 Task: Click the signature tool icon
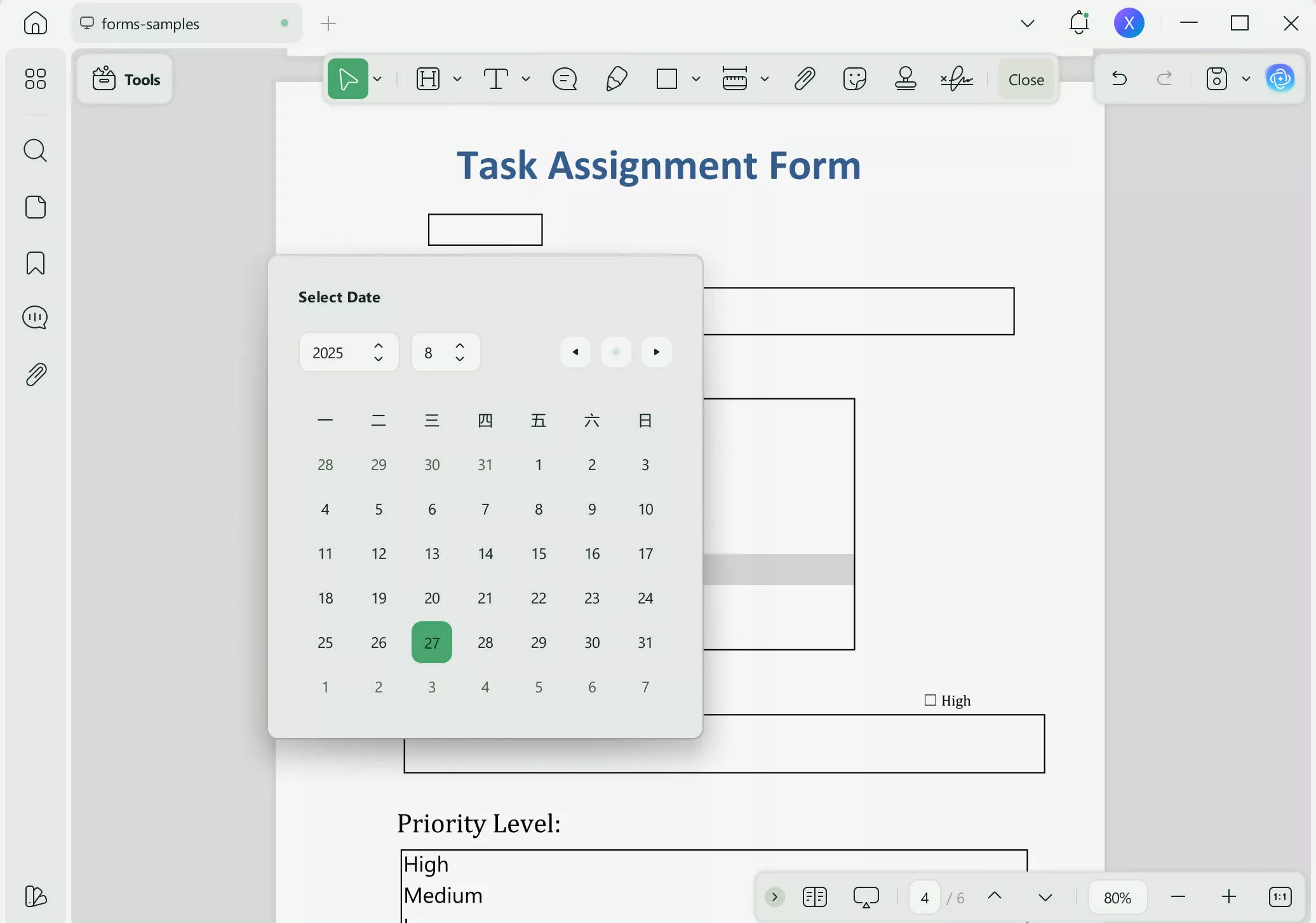coord(956,79)
